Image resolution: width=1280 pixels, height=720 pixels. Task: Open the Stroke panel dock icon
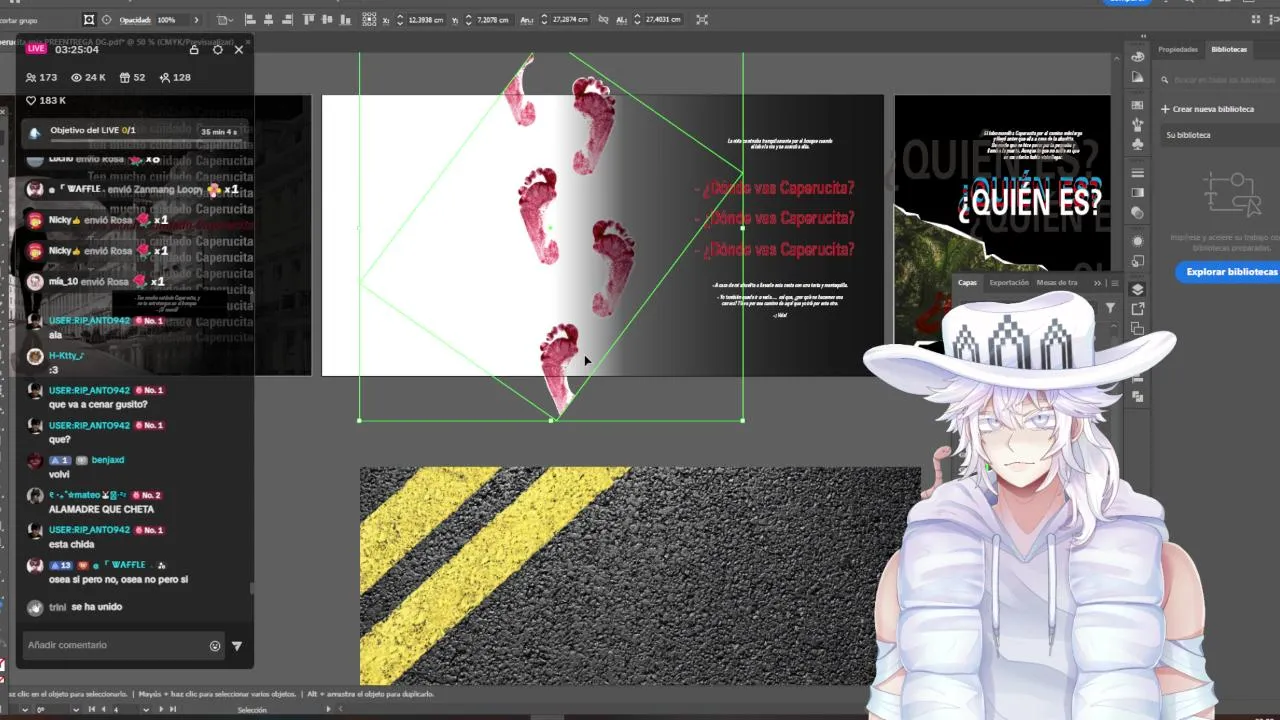point(1138,173)
